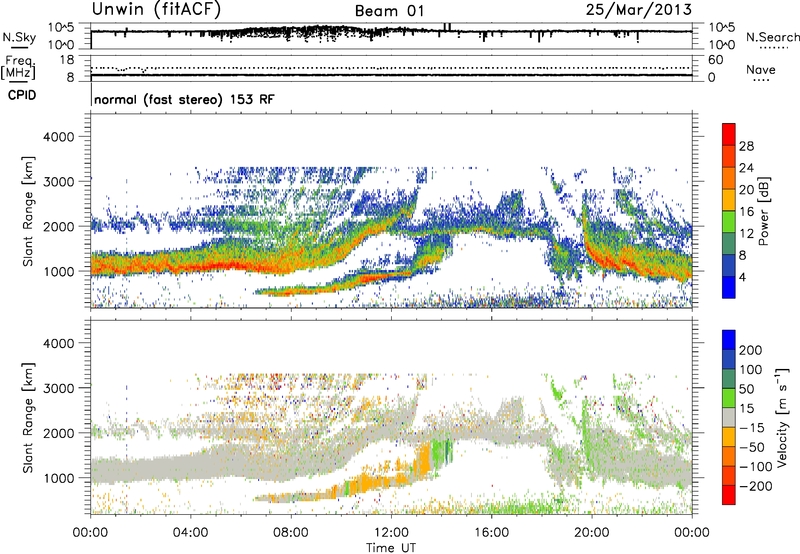Screen dimensions: 800x554
Task: Click the 'N.Search' legend label
Action: [772, 37]
